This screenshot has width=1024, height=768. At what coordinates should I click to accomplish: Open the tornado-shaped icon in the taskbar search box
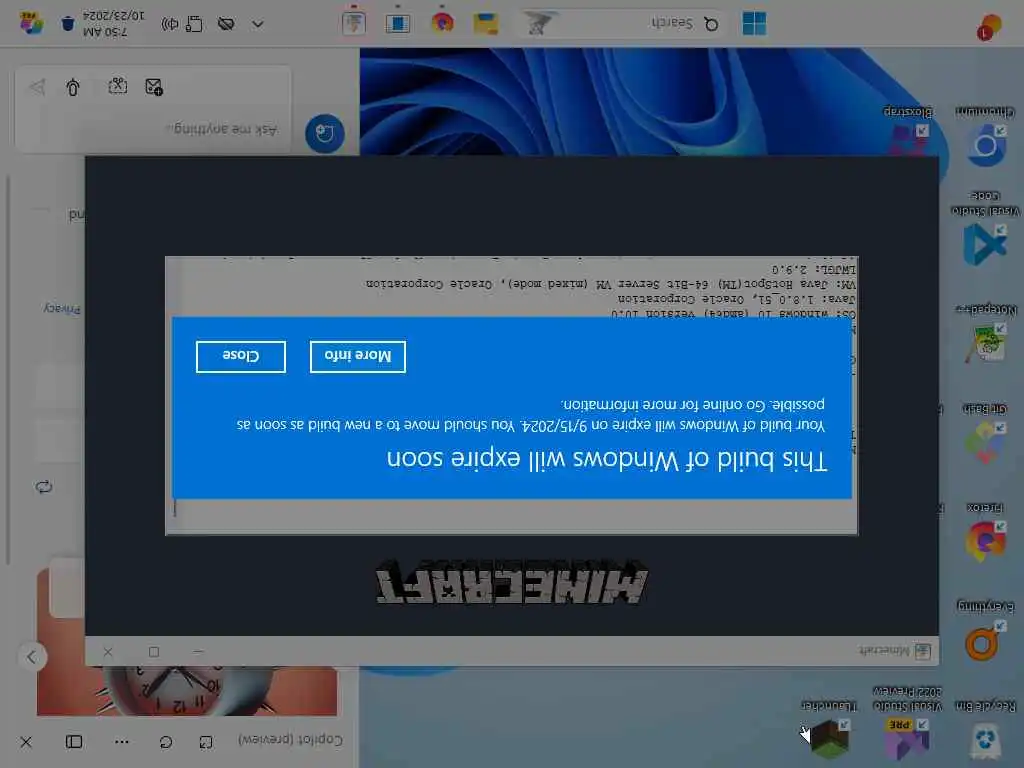[539, 24]
